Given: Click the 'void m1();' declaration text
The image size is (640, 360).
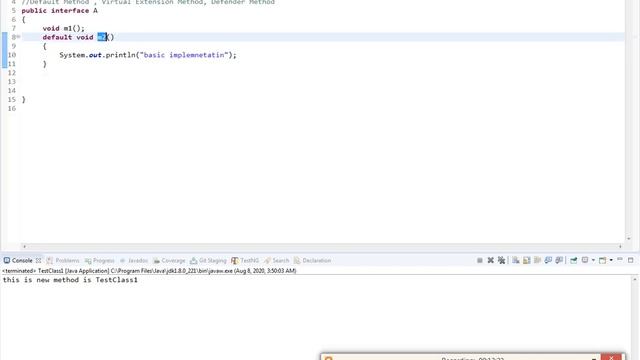Looking at the screenshot, I should (64, 28).
